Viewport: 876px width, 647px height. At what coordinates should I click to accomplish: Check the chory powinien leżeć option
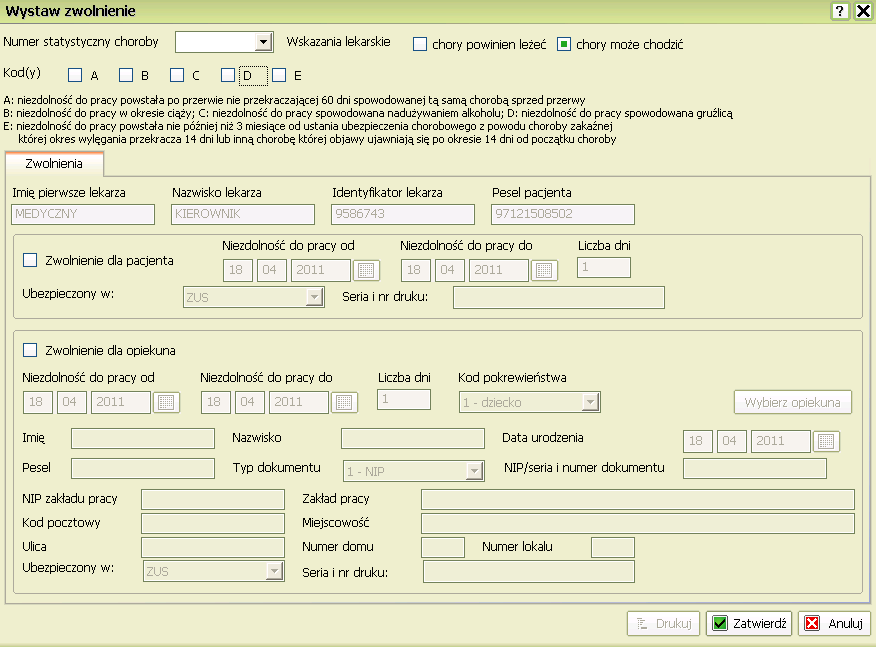click(420, 44)
